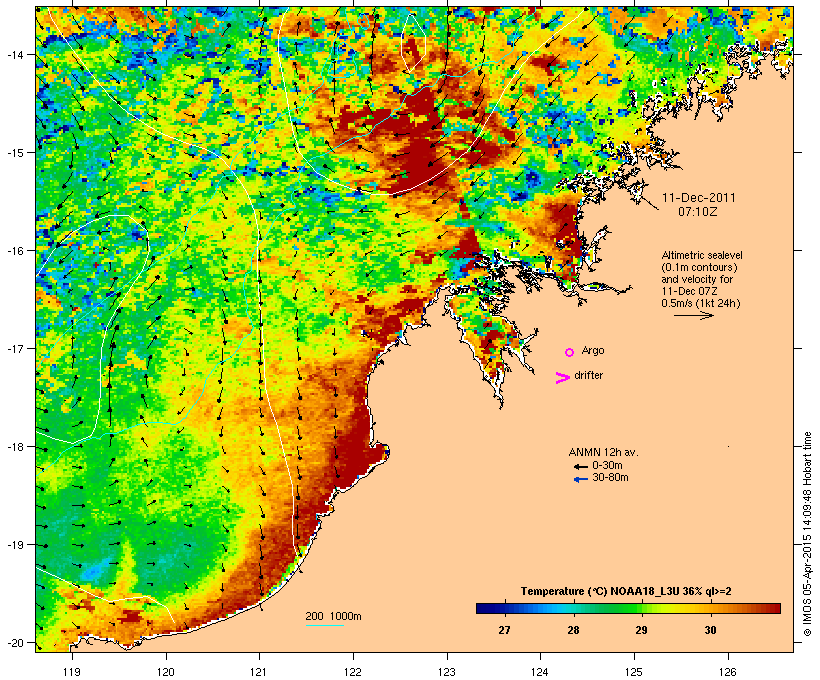Click the 'ANMN 12h av.' heading

(x=603, y=452)
